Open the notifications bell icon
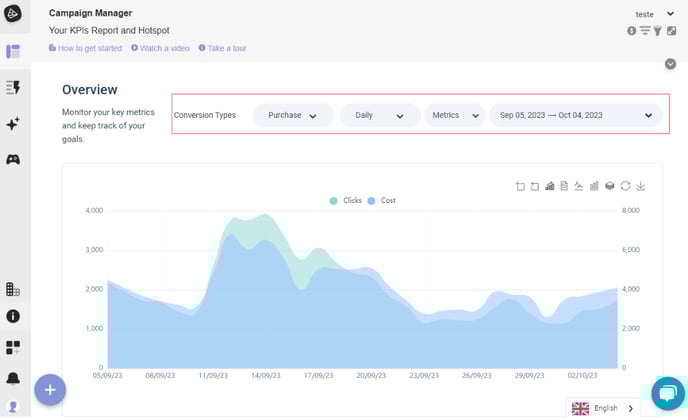Image resolution: width=688 pixels, height=420 pixels. coord(13,378)
